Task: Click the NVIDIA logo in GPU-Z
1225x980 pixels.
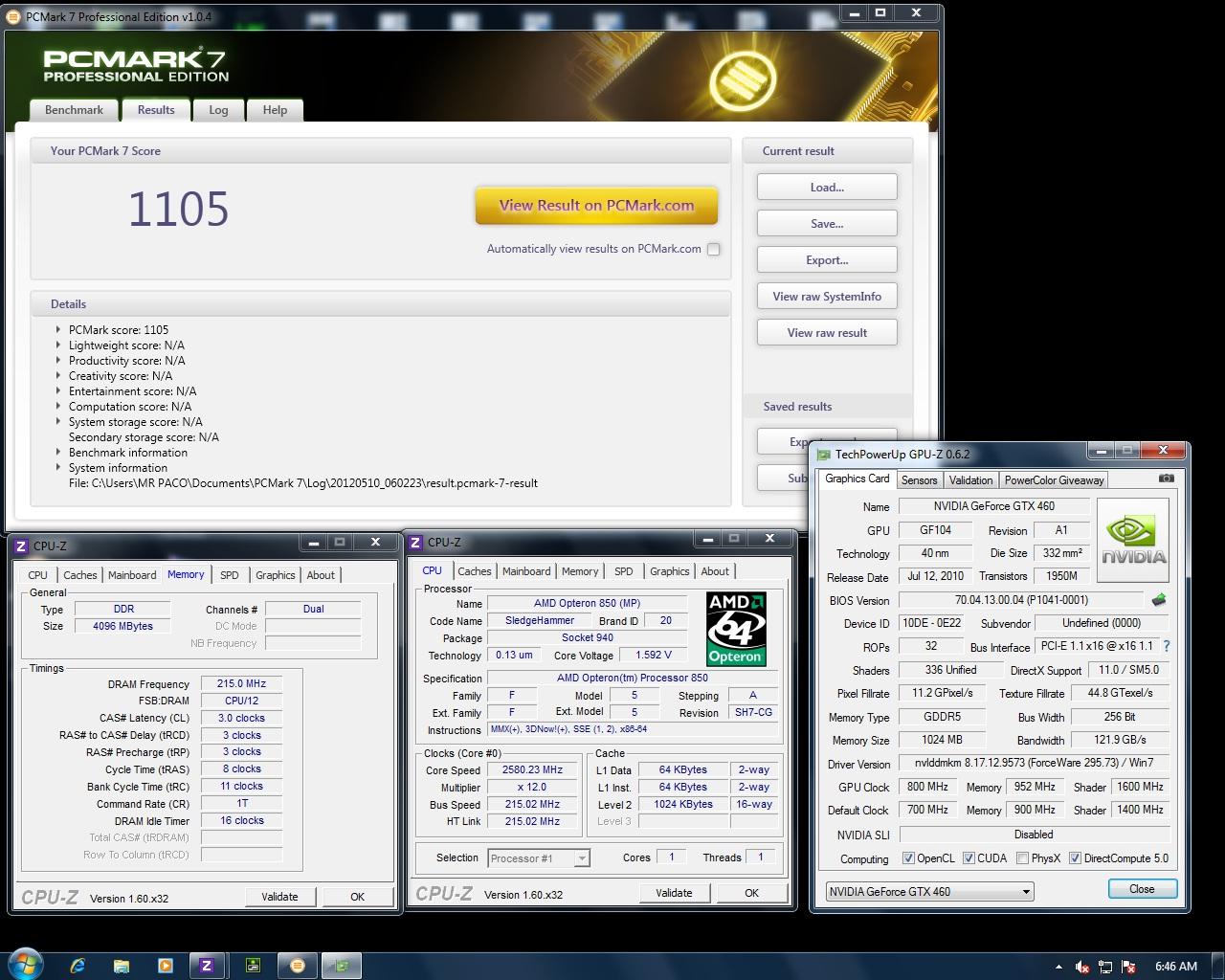Action: coord(1134,541)
